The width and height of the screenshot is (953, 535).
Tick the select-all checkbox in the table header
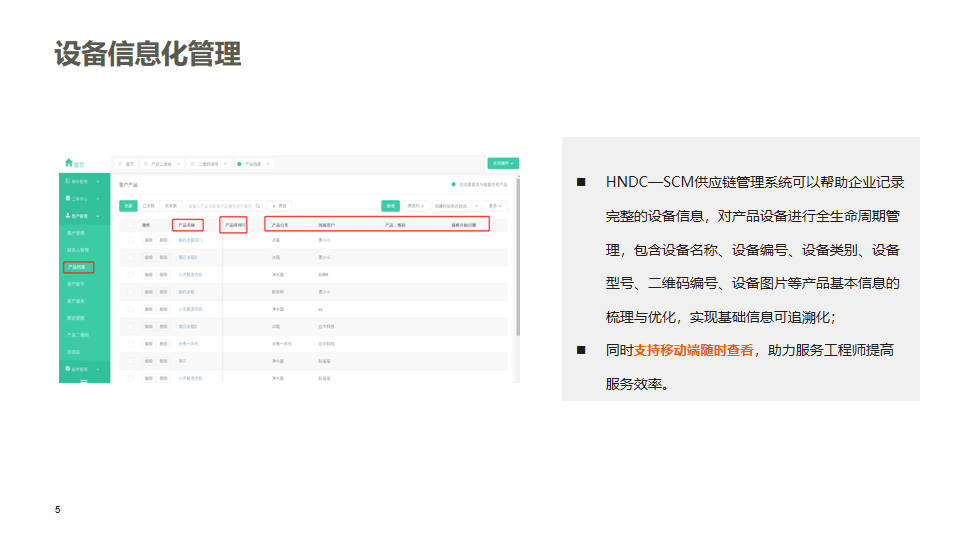129,225
